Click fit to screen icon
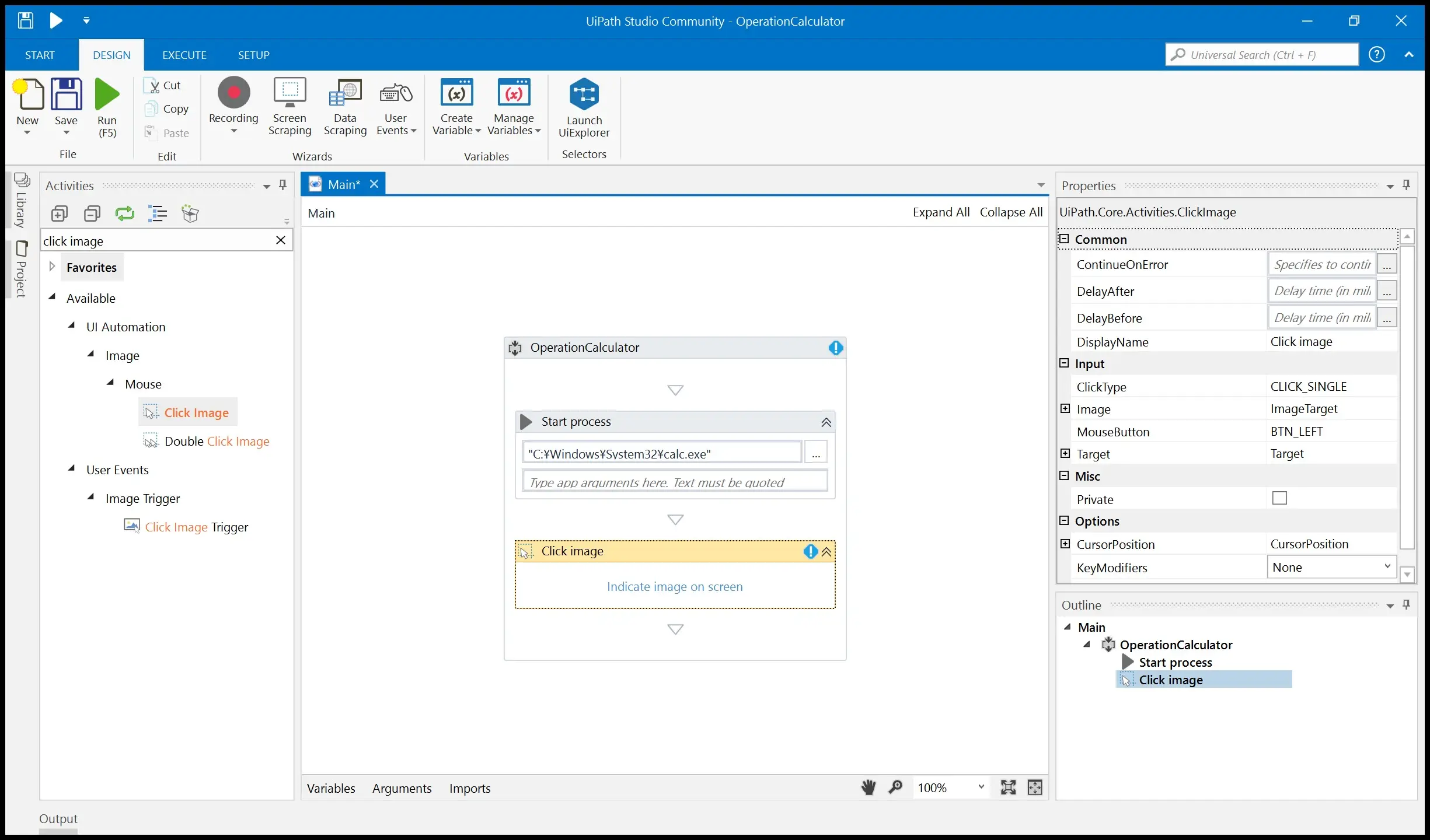Viewport: 1430px width, 840px height. (1008, 787)
